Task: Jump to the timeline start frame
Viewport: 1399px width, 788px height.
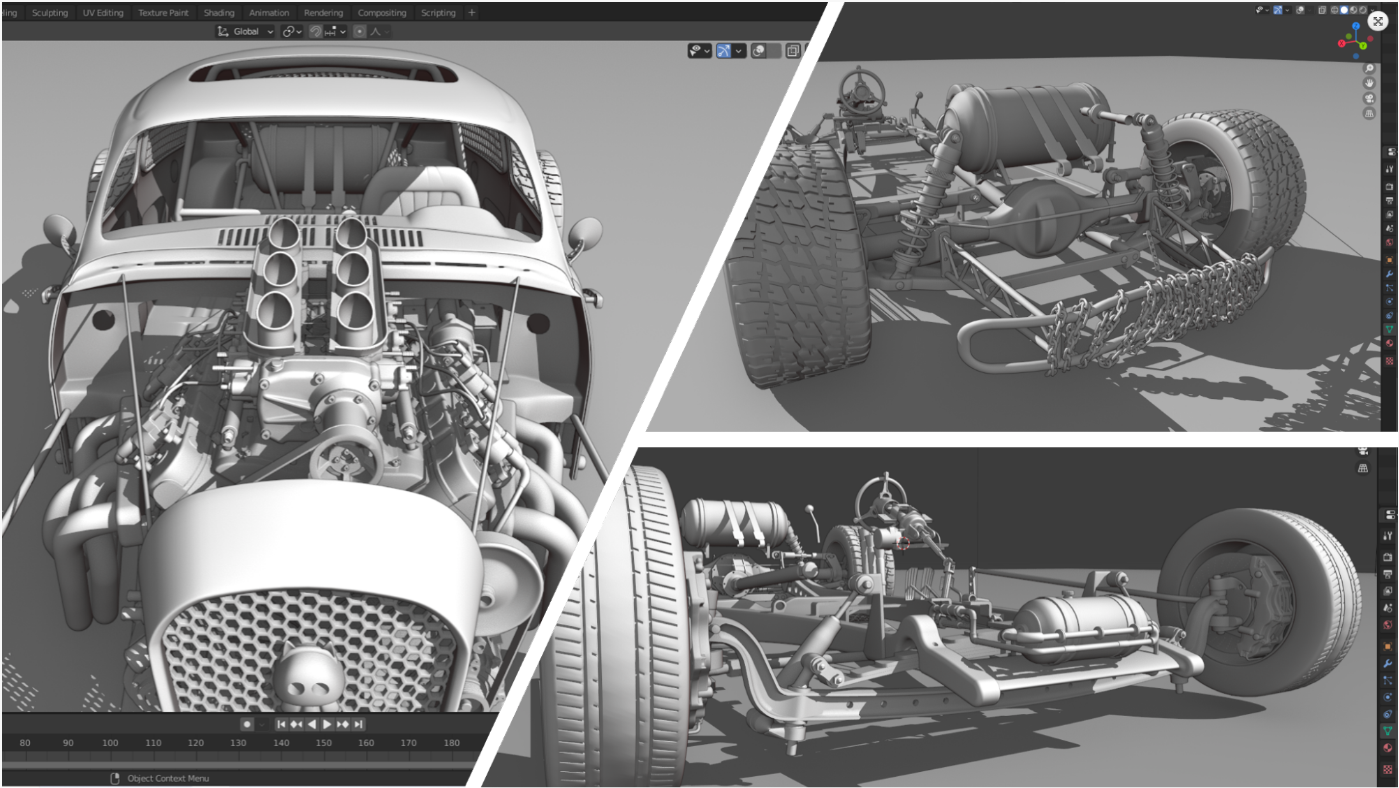Action: [281, 724]
